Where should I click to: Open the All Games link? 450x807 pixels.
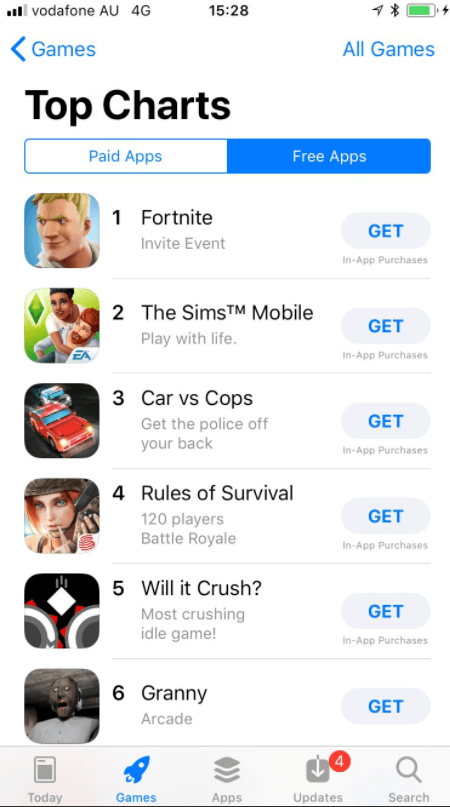[x=389, y=49]
